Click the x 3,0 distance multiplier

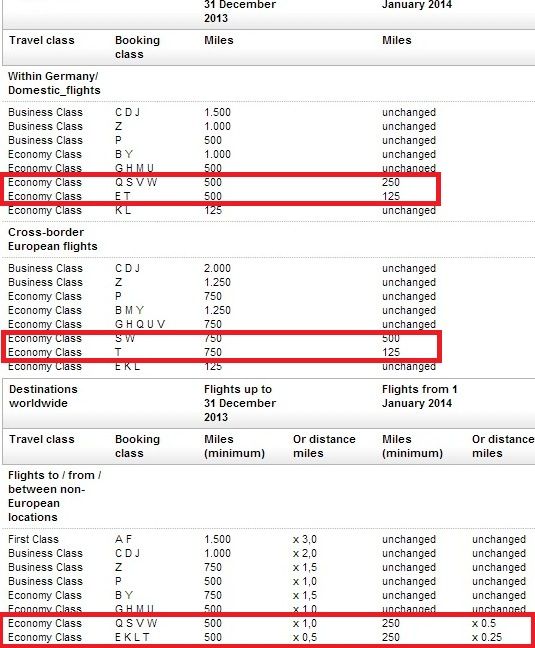(305, 539)
